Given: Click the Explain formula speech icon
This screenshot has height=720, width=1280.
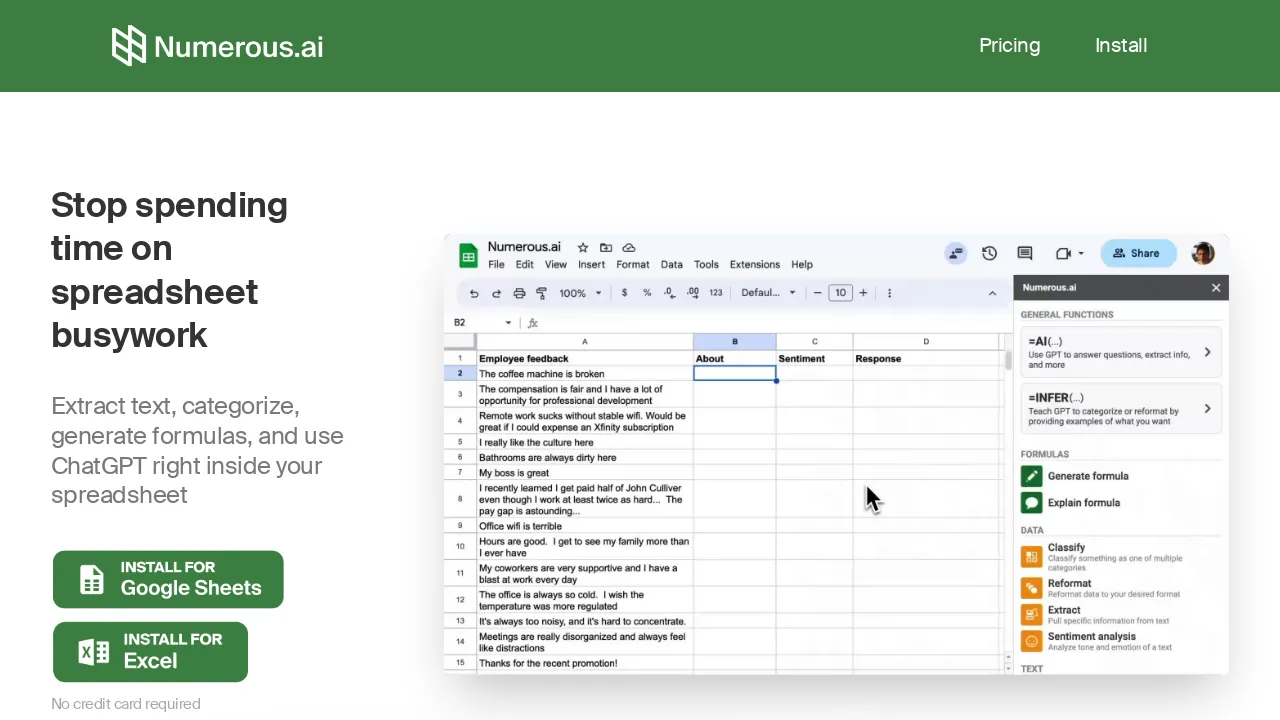Looking at the screenshot, I should [x=1032, y=503].
